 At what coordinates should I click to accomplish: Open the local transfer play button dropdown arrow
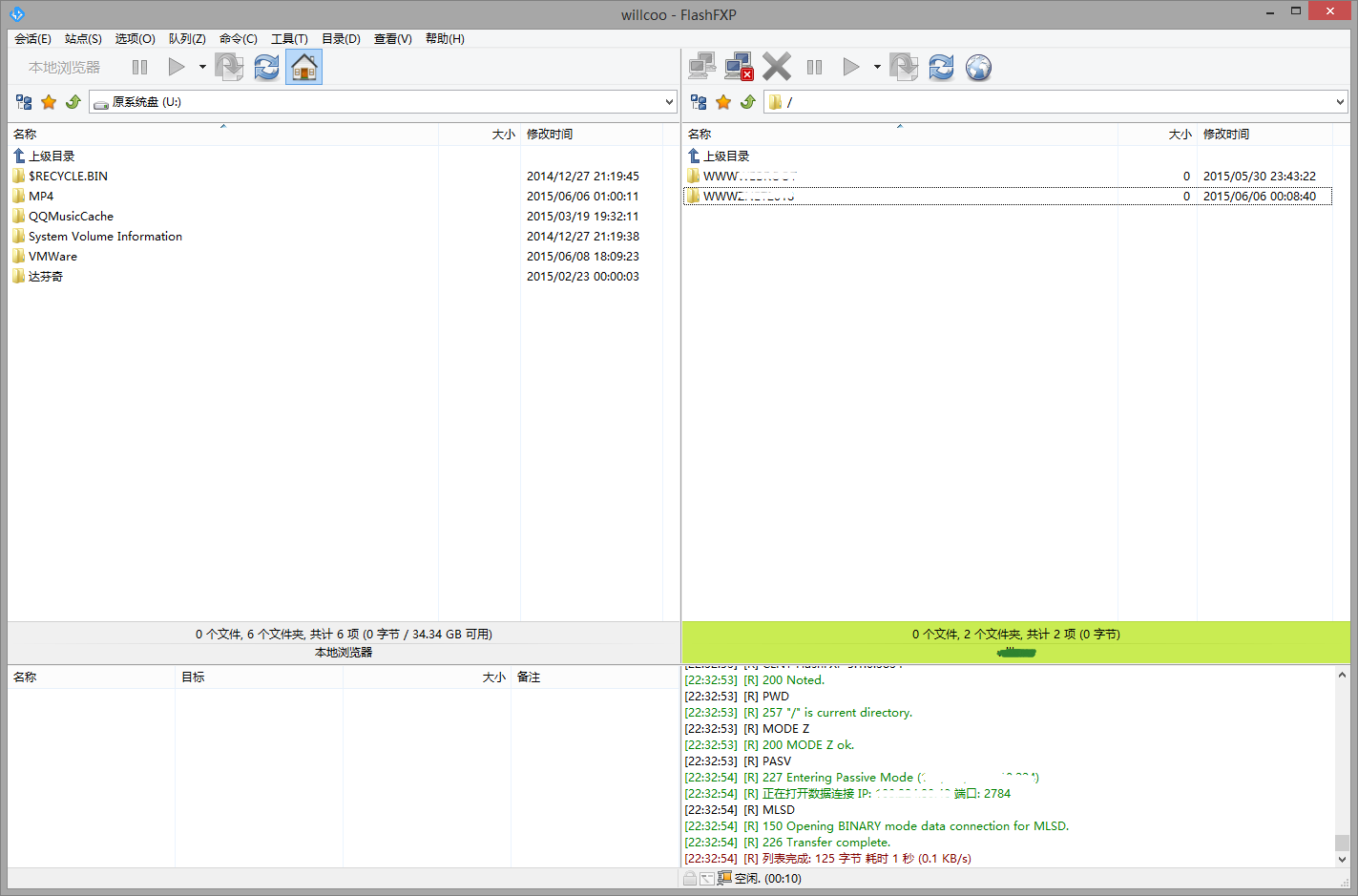(202, 67)
